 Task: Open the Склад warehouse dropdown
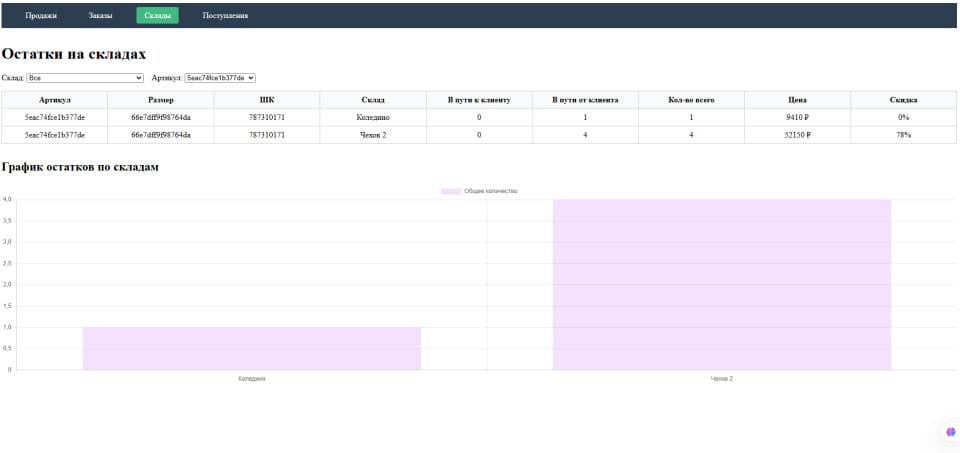[85, 78]
